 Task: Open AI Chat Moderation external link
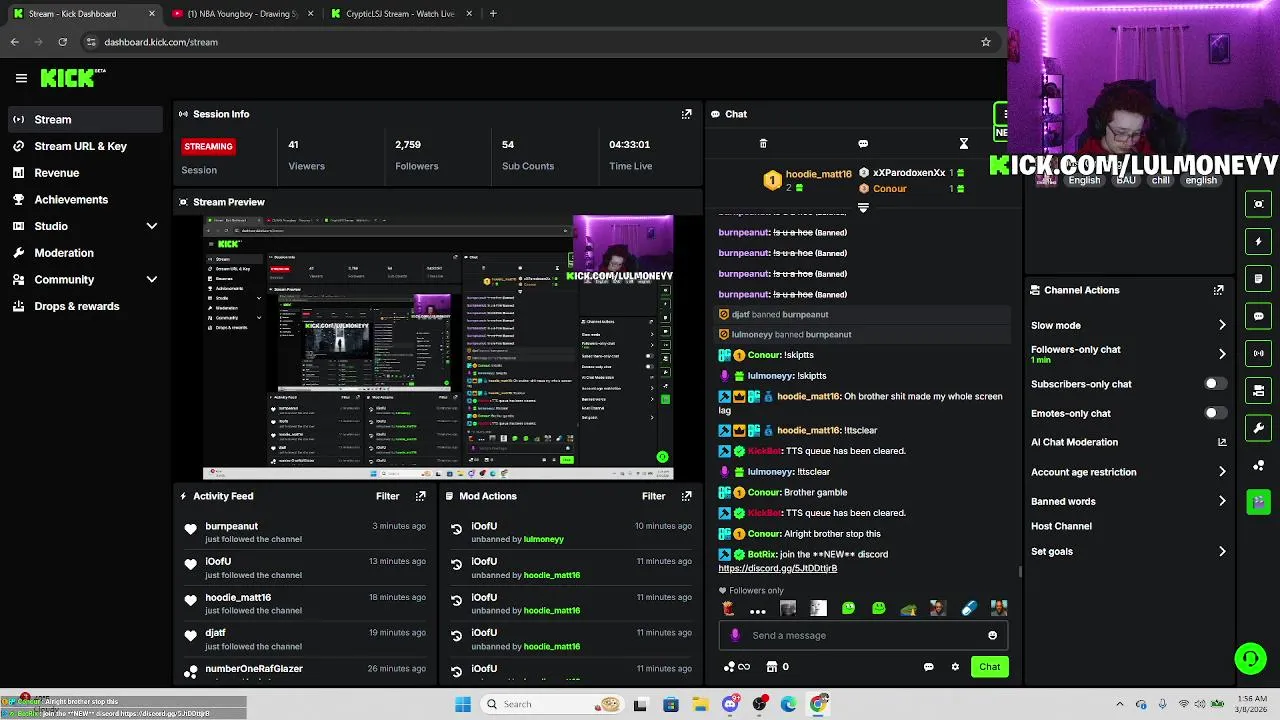[1222, 442]
